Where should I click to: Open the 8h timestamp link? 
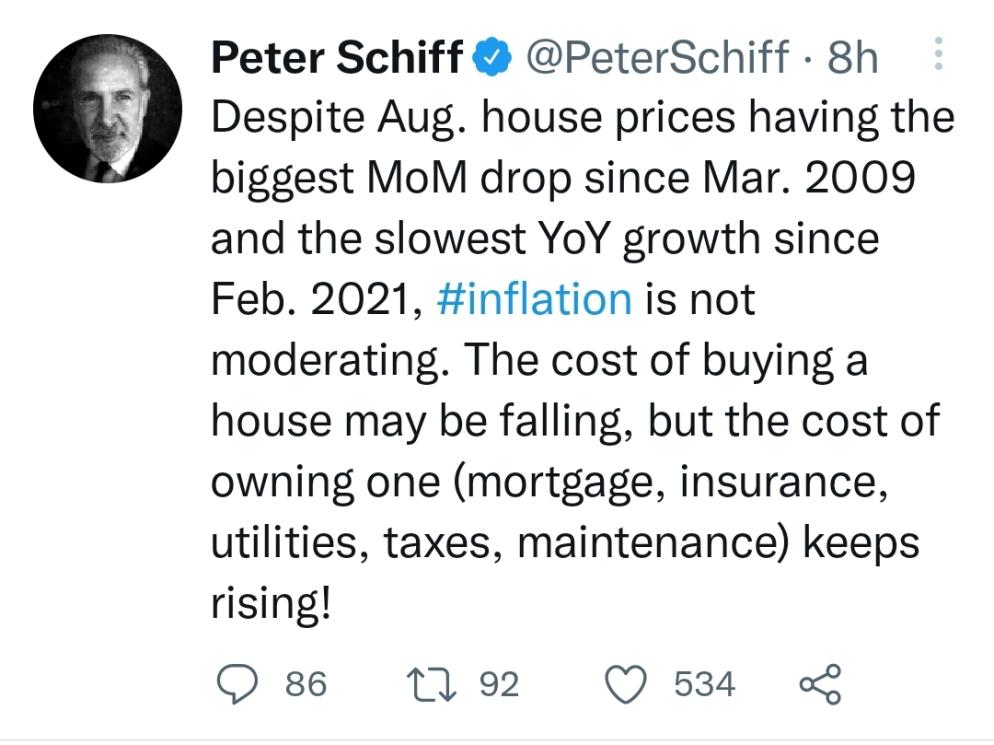853,58
